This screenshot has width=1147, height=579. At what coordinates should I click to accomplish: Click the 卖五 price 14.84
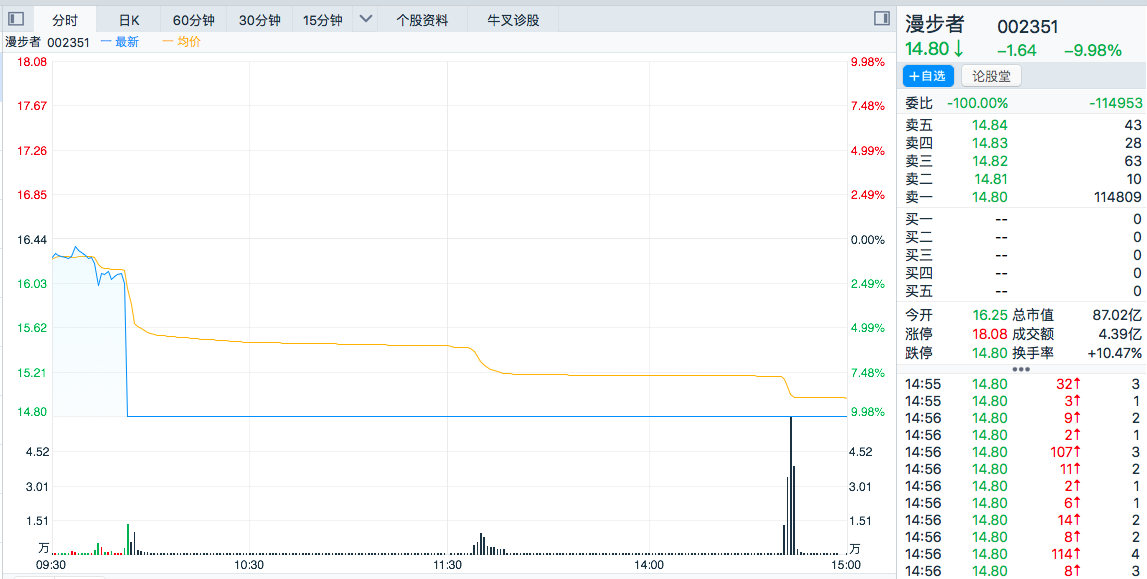click(x=989, y=125)
